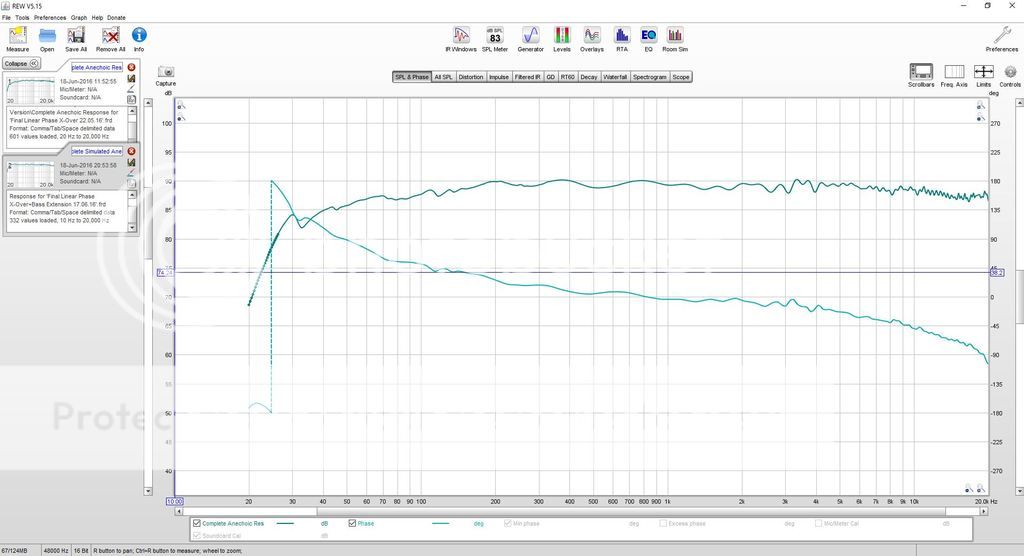Screen dimensions: 1024x556
Task: Open the SPL Meter tool
Action: 494,38
